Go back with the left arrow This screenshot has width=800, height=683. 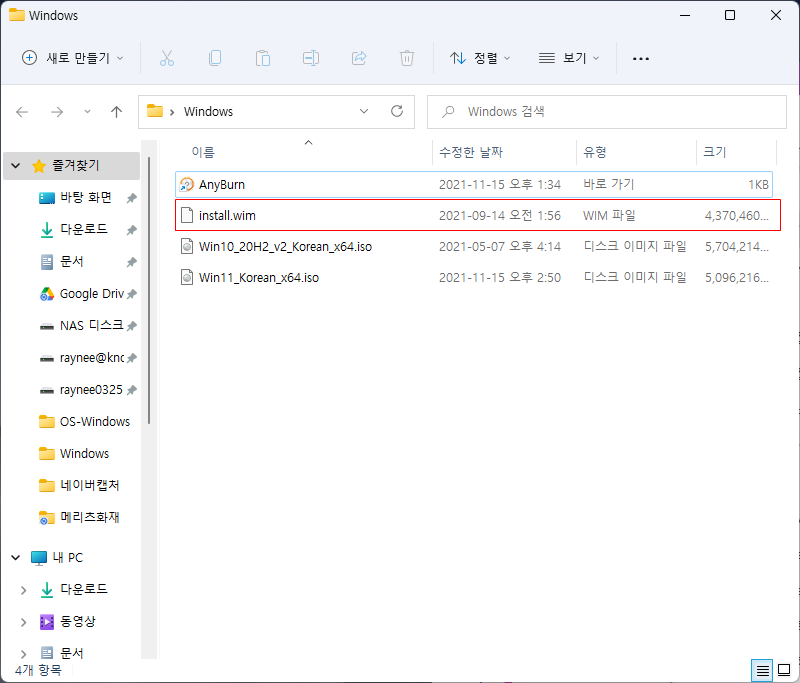22,112
